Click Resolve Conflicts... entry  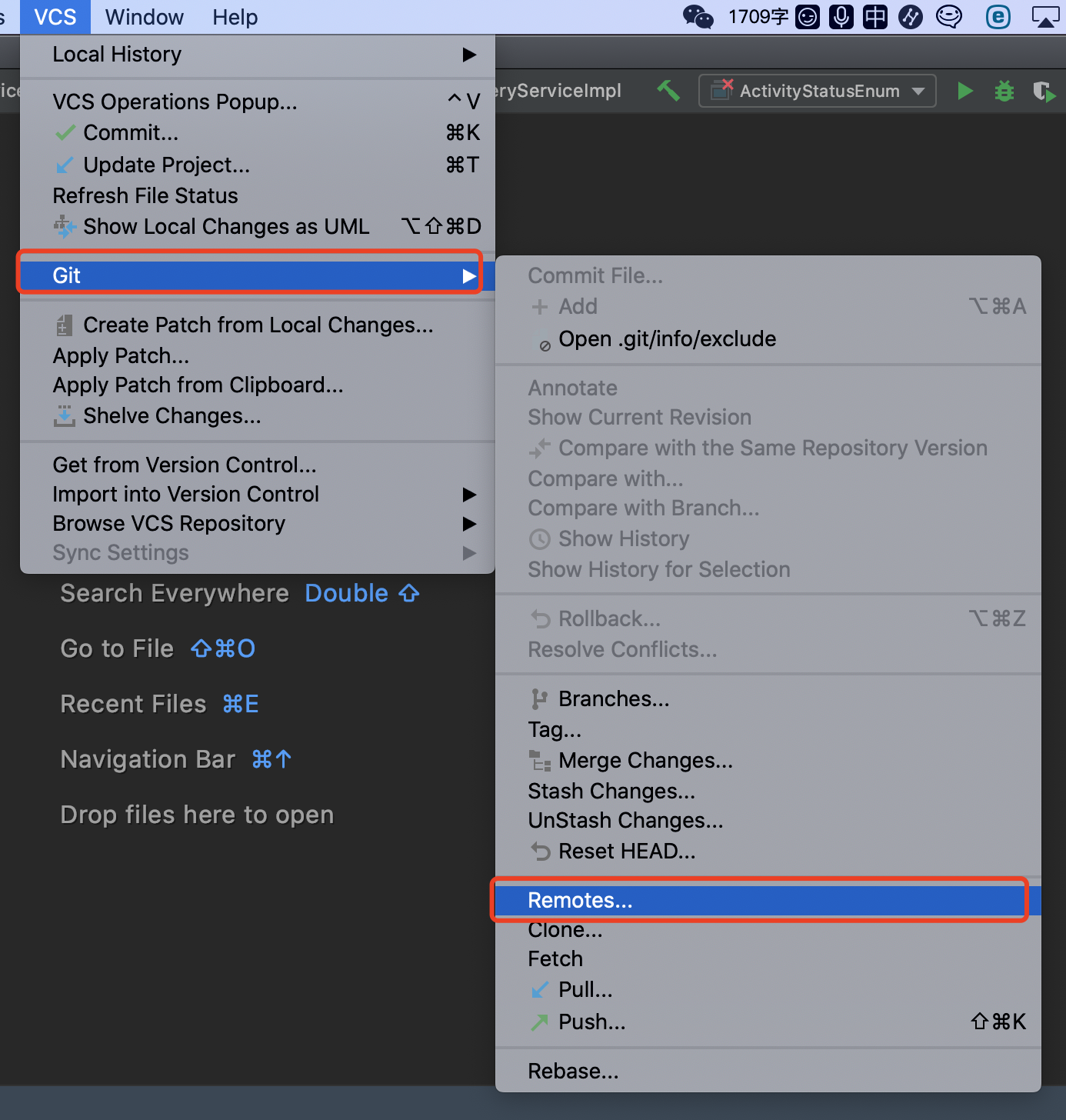(x=768, y=649)
